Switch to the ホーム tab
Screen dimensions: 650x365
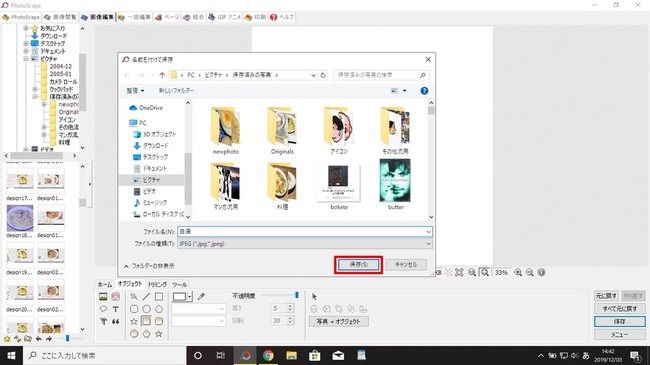[x=104, y=284]
